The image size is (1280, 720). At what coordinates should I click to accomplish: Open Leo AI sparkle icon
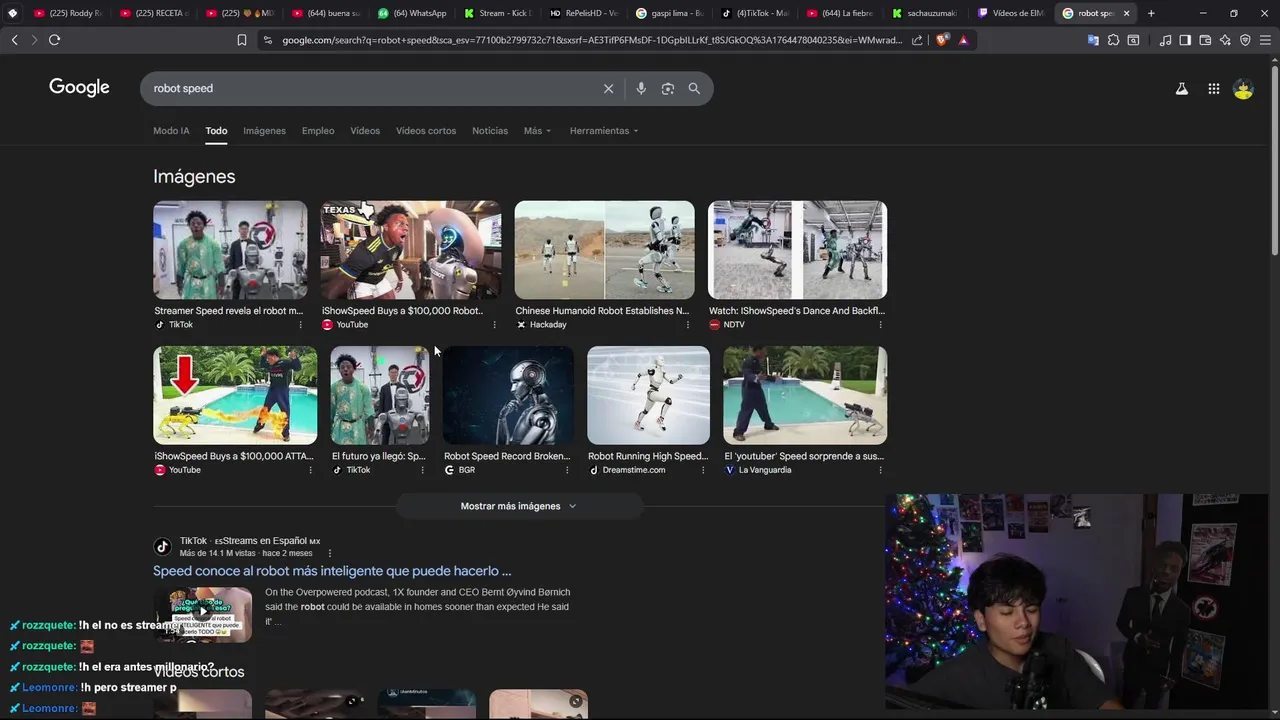[x=1225, y=40]
